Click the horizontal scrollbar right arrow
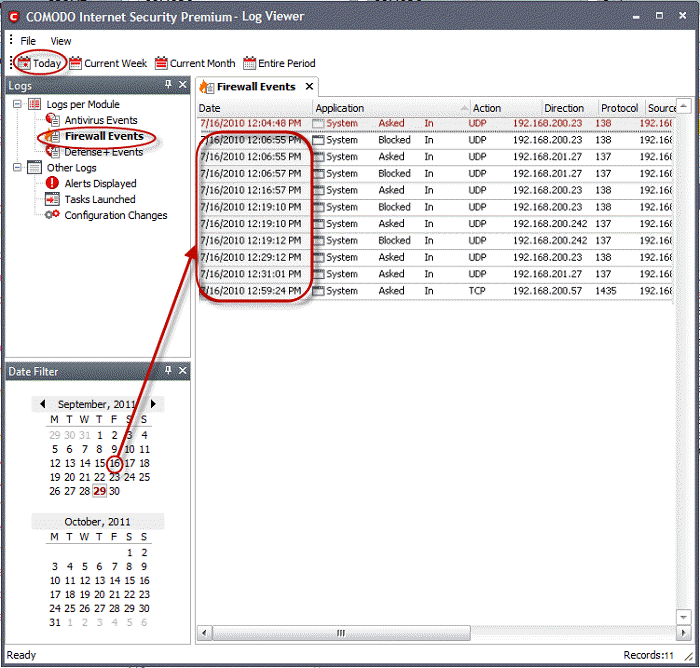Viewport: 700px width, 668px height. (x=683, y=633)
